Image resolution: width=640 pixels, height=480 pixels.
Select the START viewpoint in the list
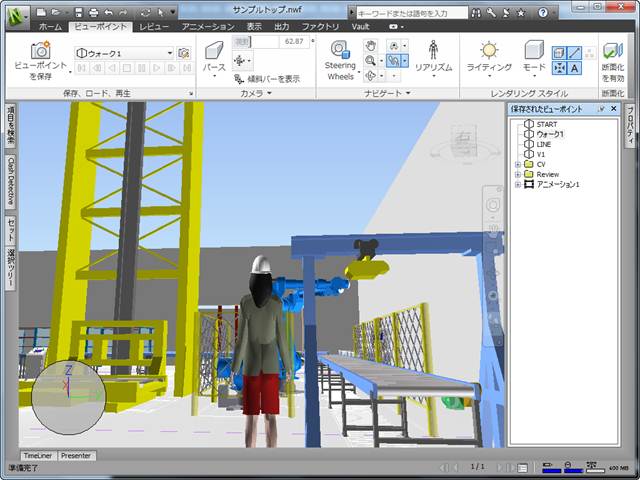click(x=546, y=124)
